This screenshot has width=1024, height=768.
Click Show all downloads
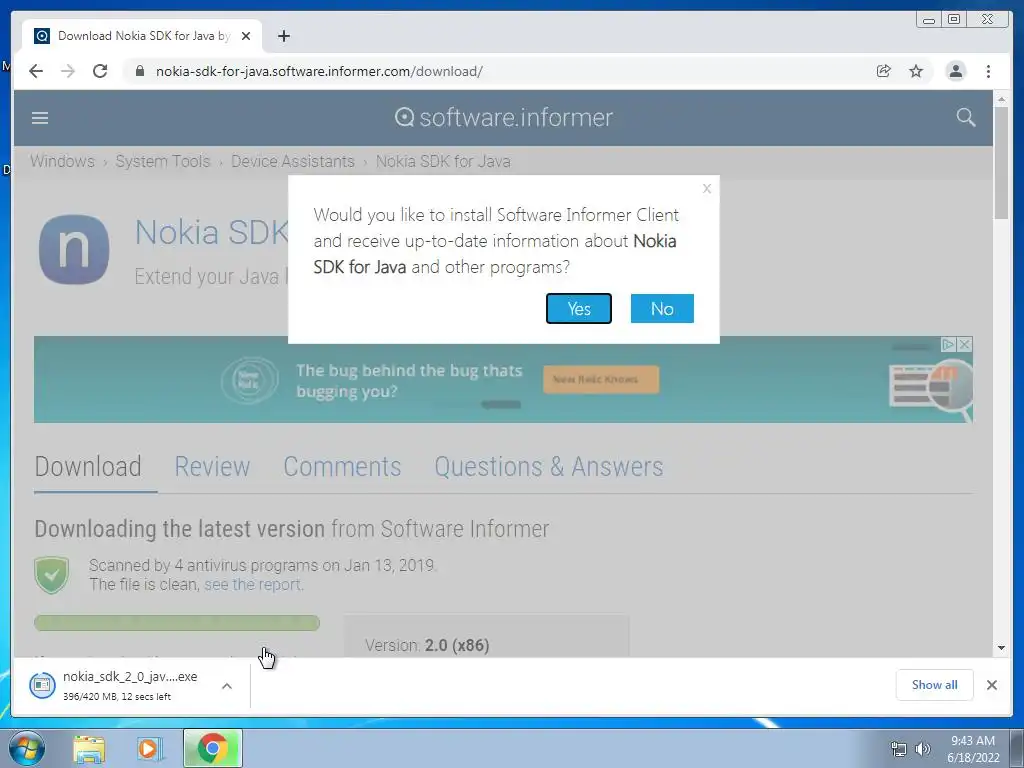tap(935, 684)
